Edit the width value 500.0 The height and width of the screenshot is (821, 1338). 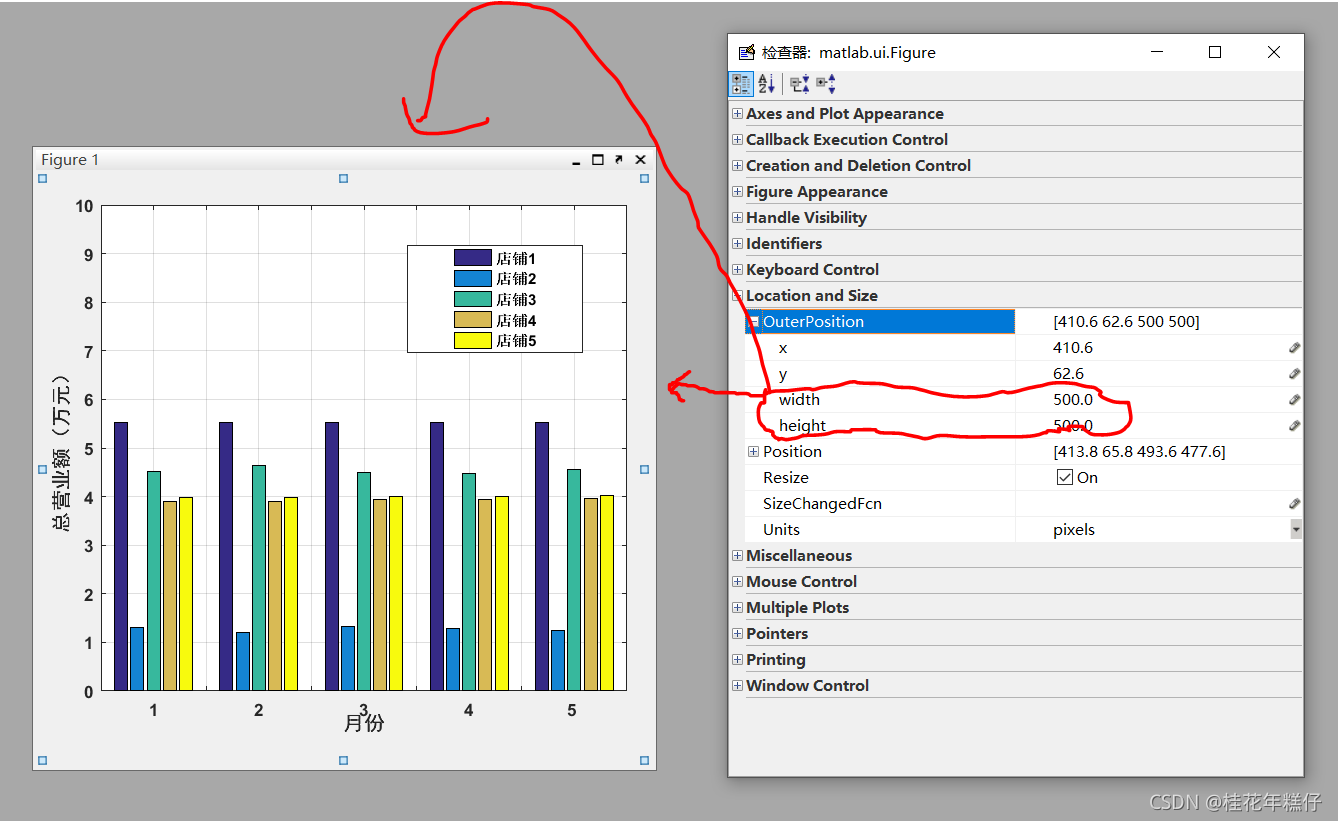(x=1073, y=400)
